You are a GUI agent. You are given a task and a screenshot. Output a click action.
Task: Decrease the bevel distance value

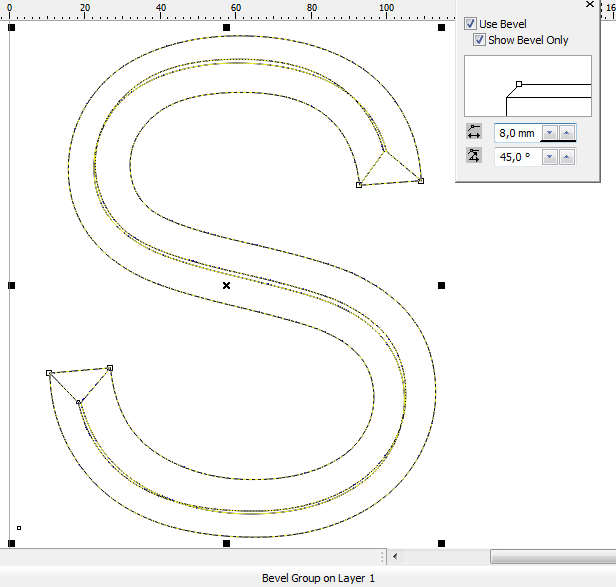(x=550, y=133)
